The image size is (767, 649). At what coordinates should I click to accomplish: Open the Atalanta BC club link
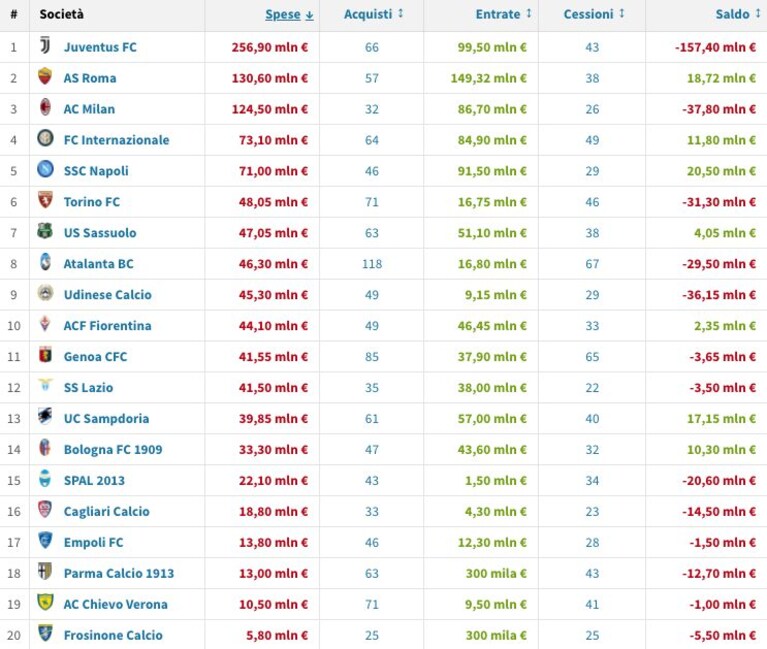click(98, 264)
